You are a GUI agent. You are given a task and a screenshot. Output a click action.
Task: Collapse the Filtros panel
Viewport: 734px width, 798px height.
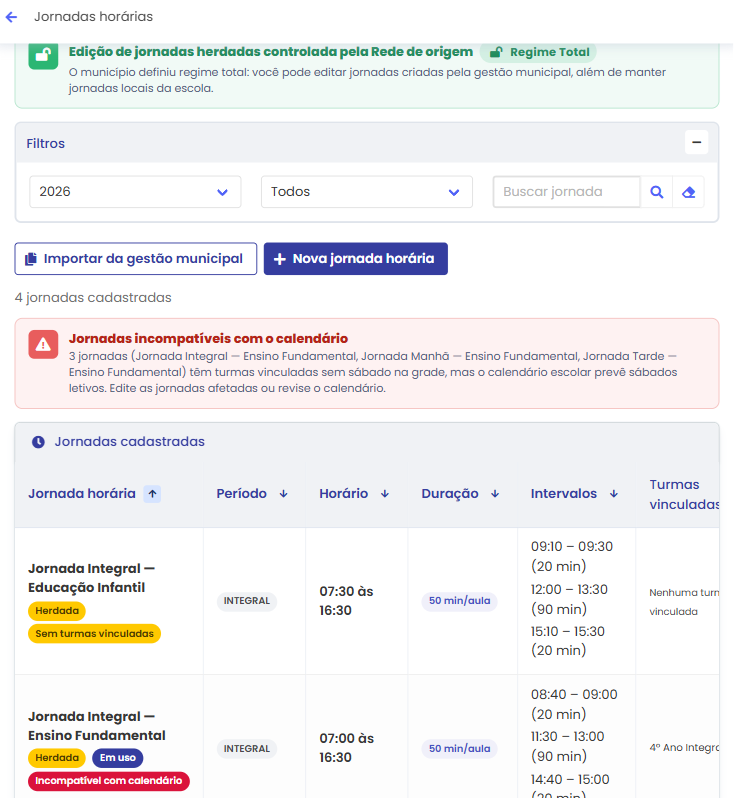point(696,142)
